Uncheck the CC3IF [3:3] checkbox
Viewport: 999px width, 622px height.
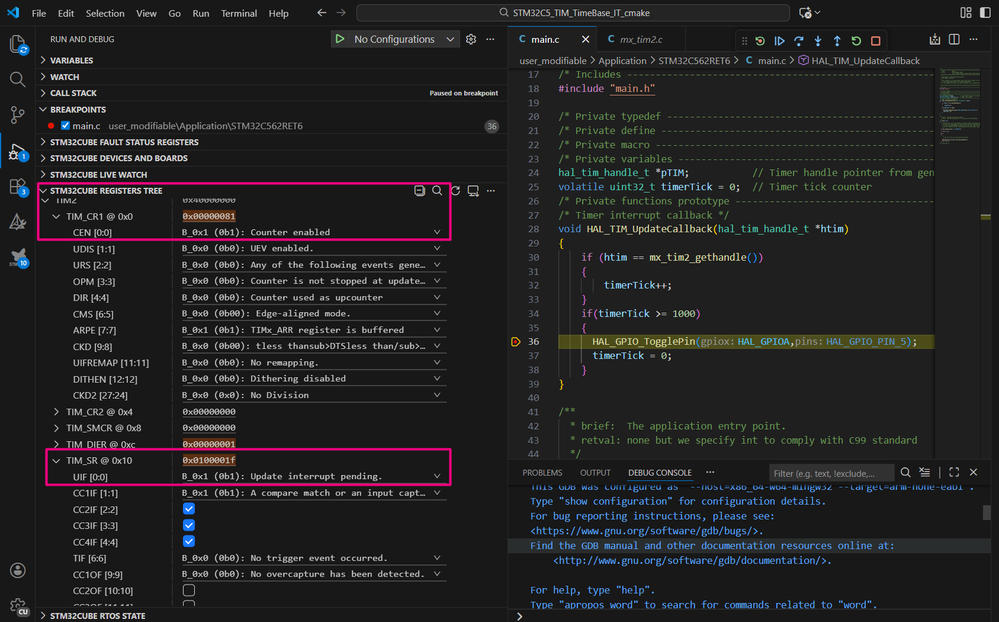189,525
